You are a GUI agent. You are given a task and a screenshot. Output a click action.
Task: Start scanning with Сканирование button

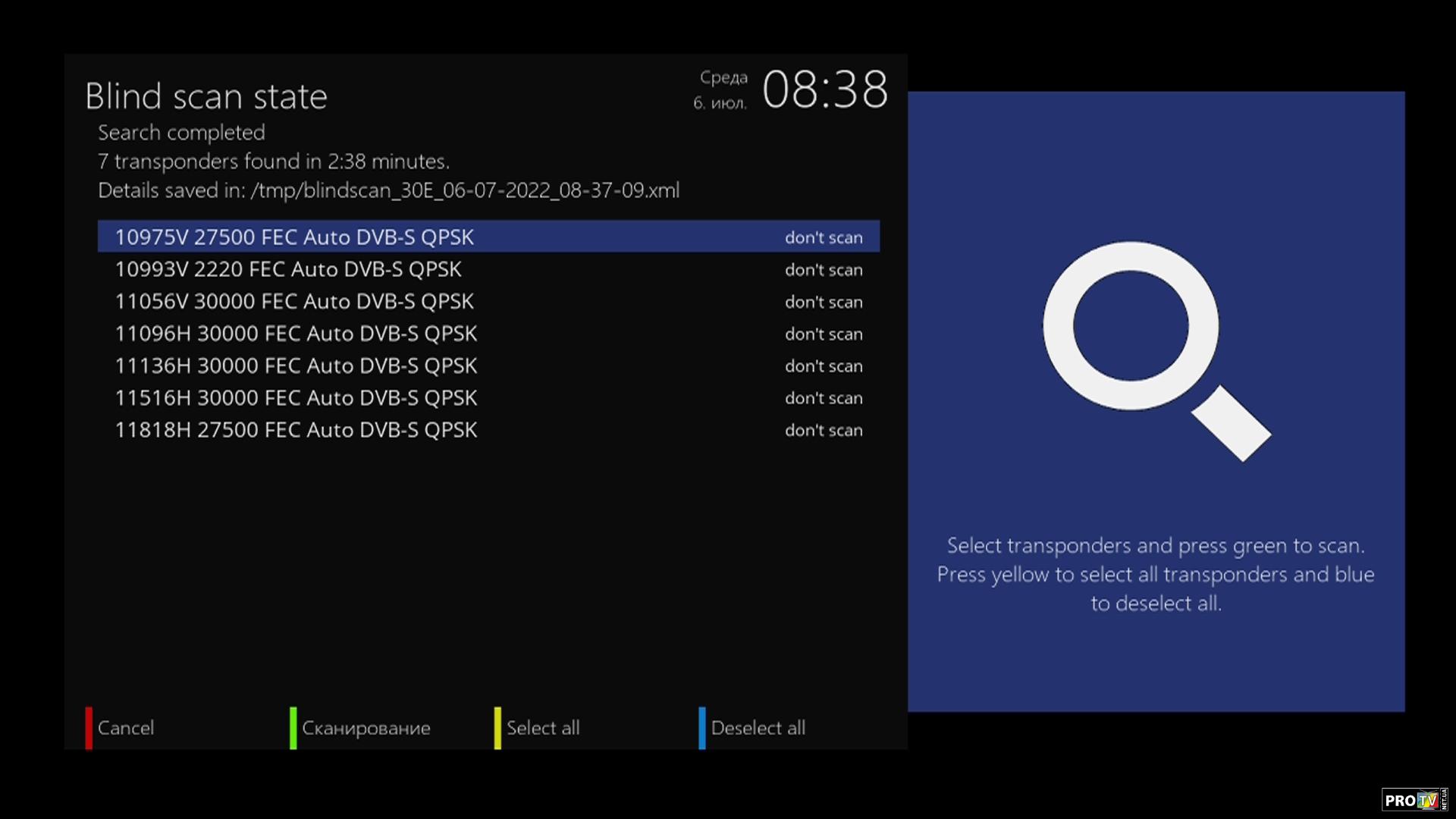(x=366, y=728)
